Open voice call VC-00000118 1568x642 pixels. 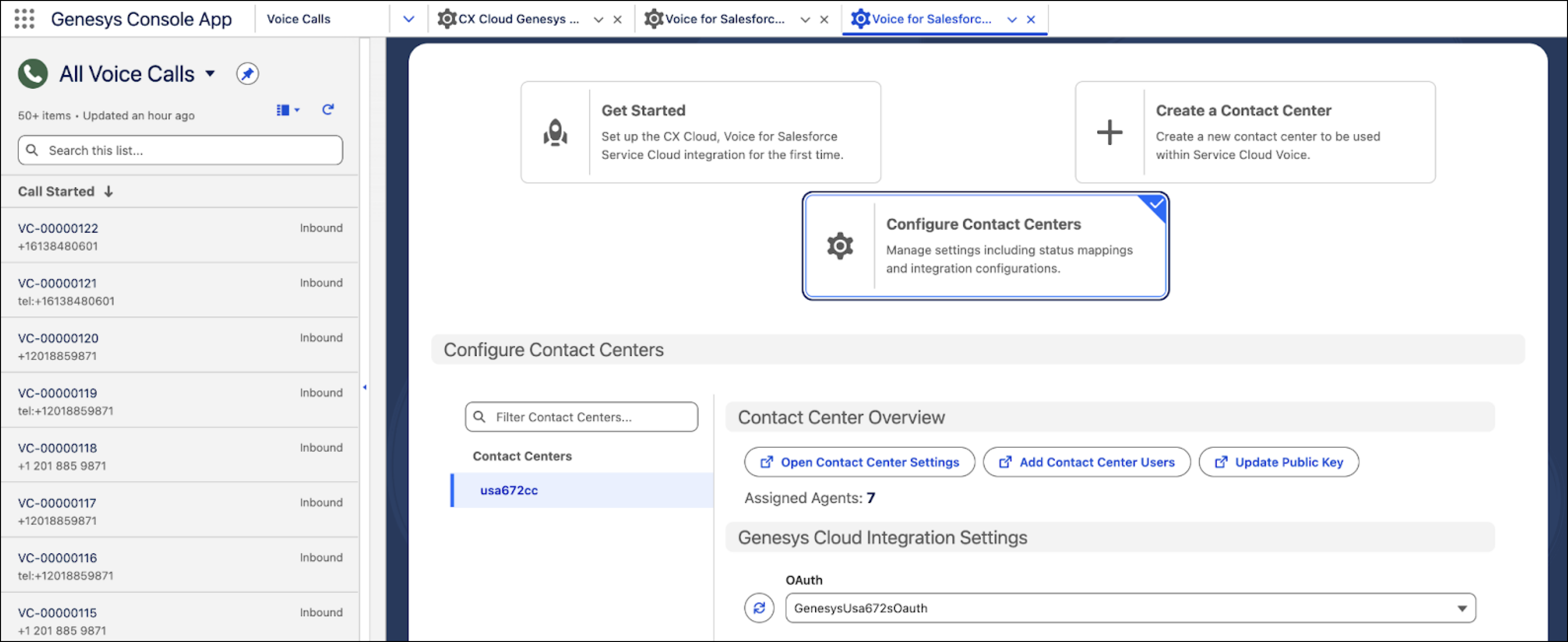tap(57, 448)
